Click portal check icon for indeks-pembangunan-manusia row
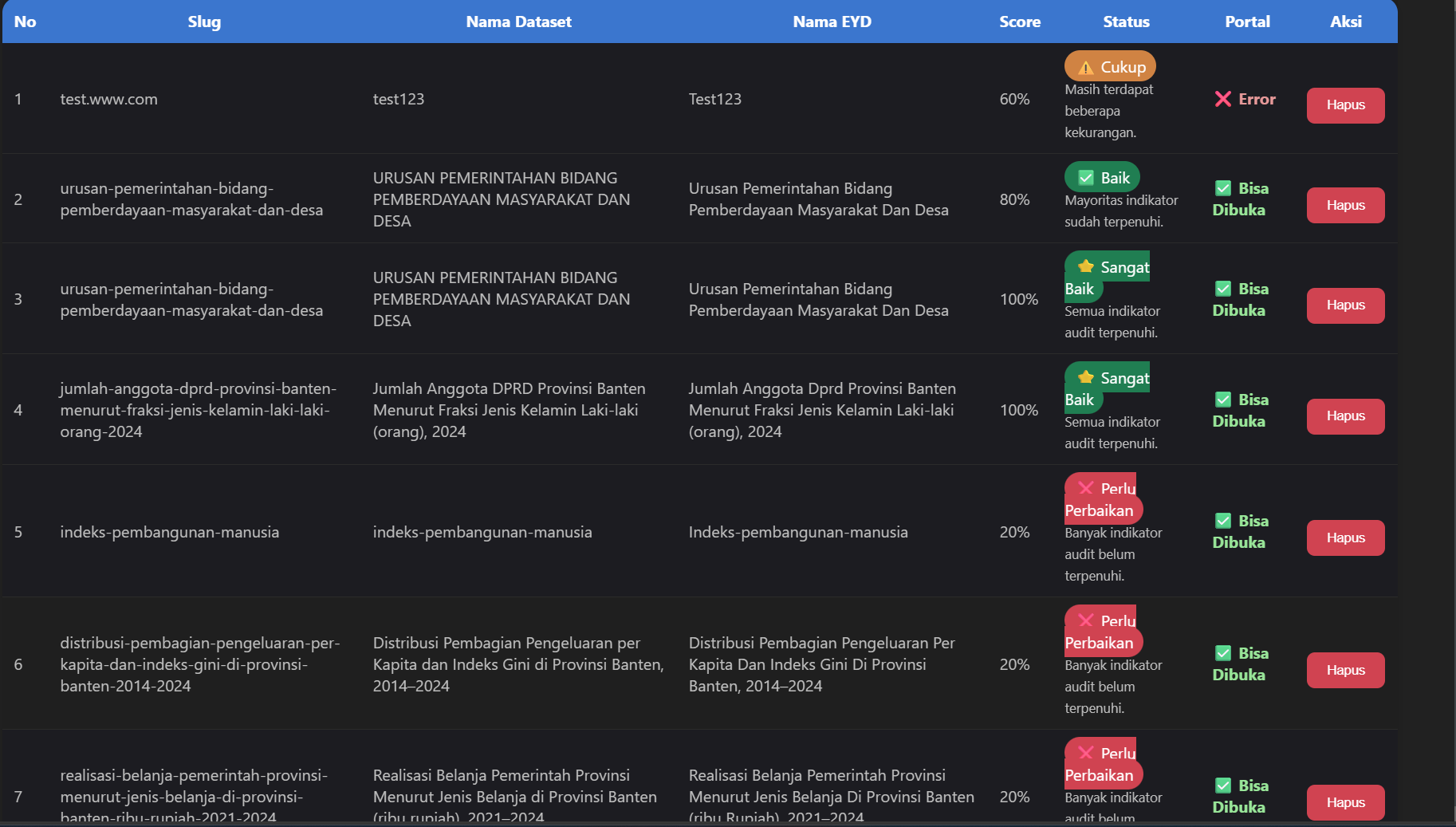 coord(1223,521)
